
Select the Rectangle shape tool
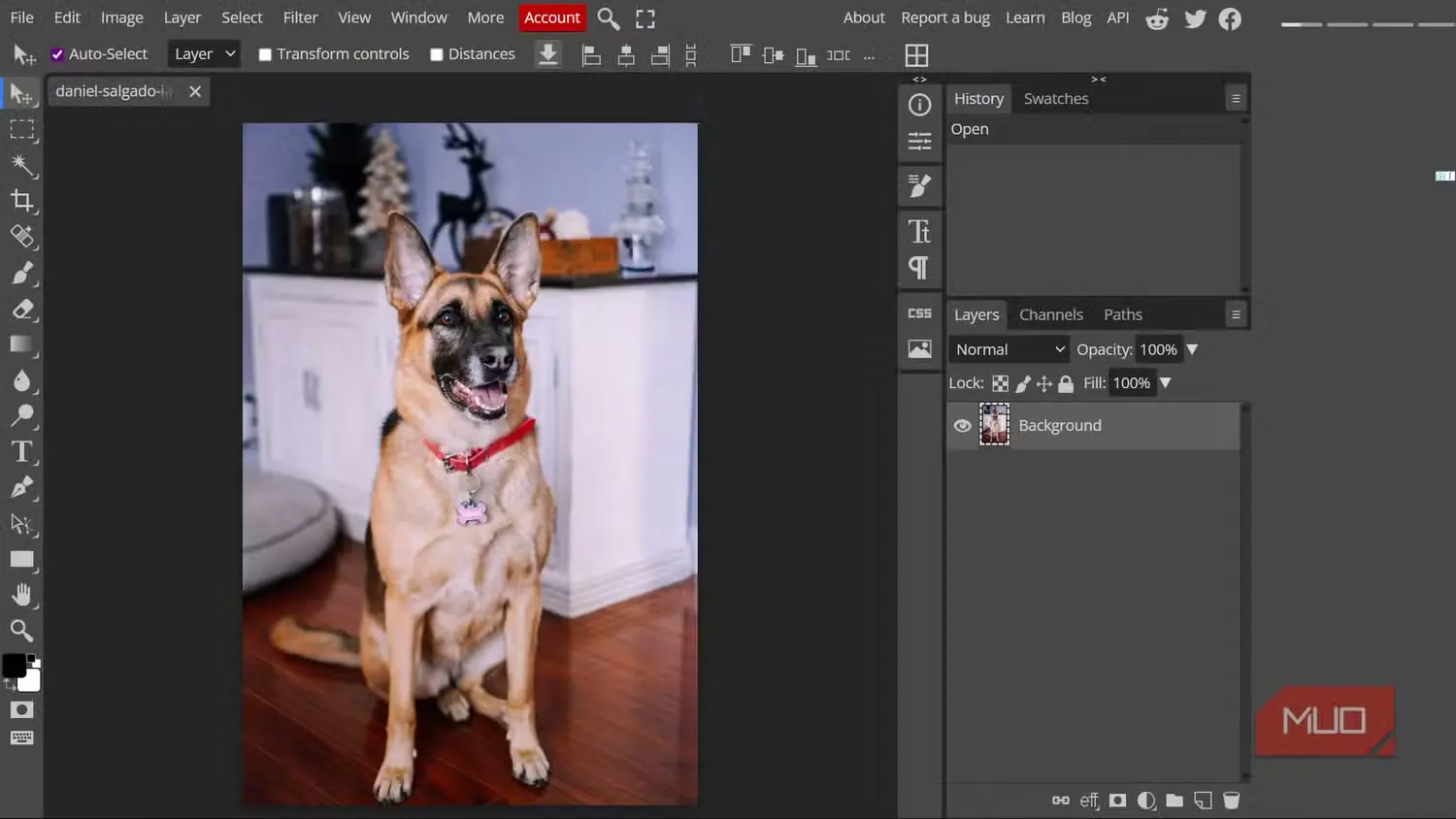tap(21, 559)
